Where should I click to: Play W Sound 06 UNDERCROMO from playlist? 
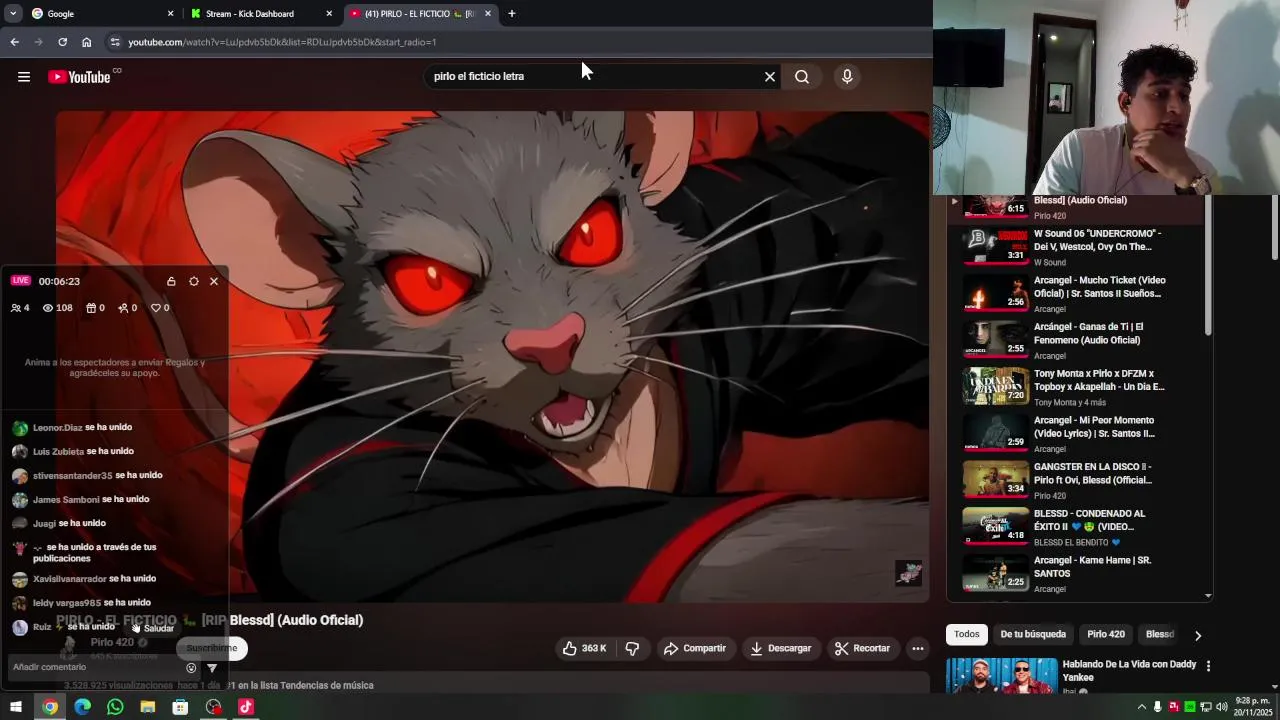(1077, 247)
